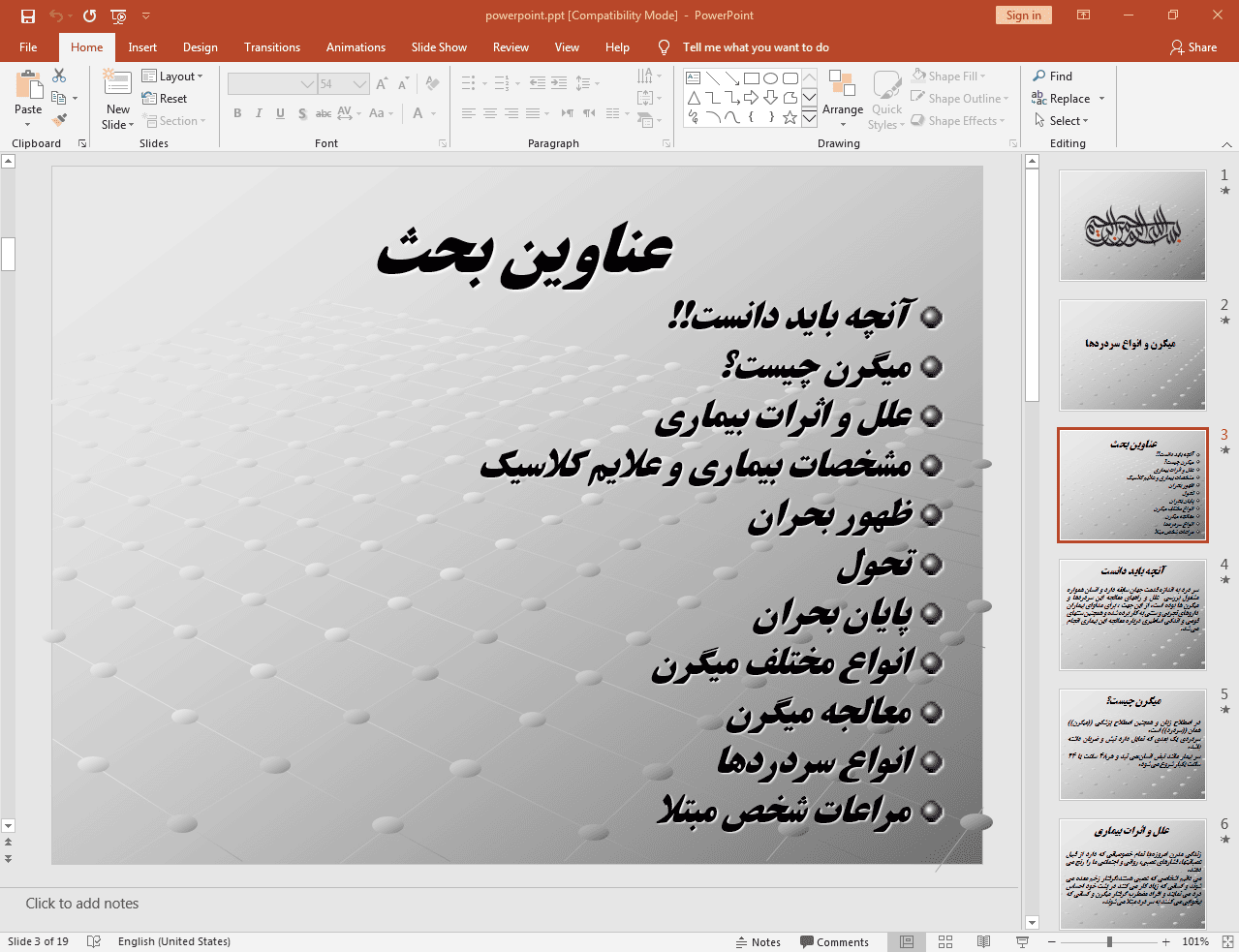Screen dimensions: 1239x952
Task: Toggle italic formatting
Action: [258, 113]
